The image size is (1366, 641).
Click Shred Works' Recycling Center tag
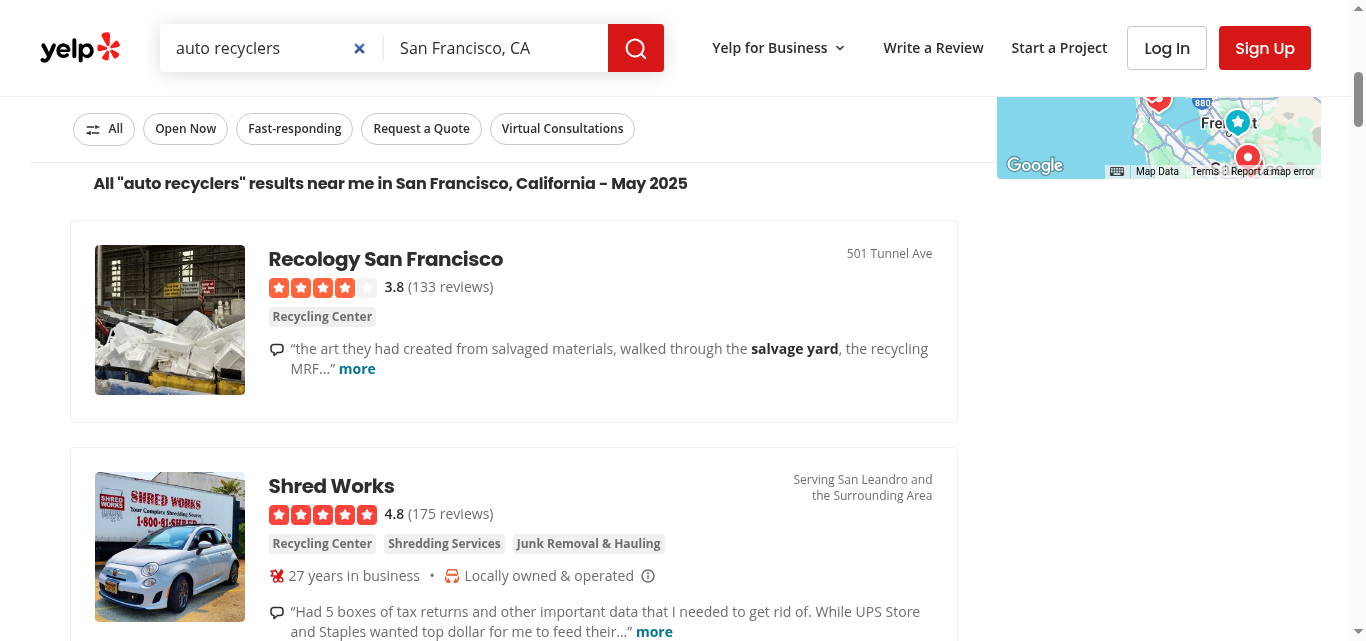322,544
